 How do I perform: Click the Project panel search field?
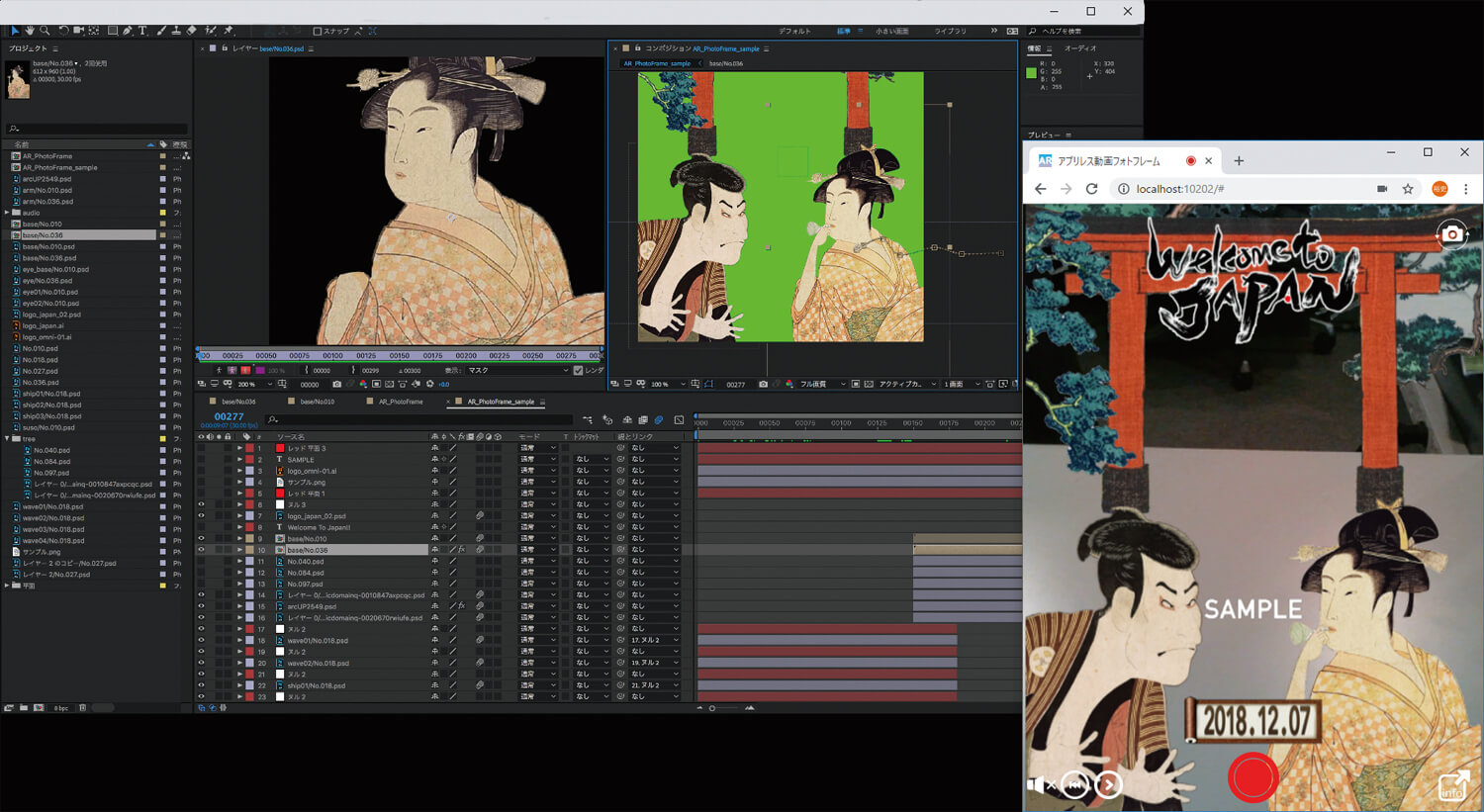(x=96, y=129)
